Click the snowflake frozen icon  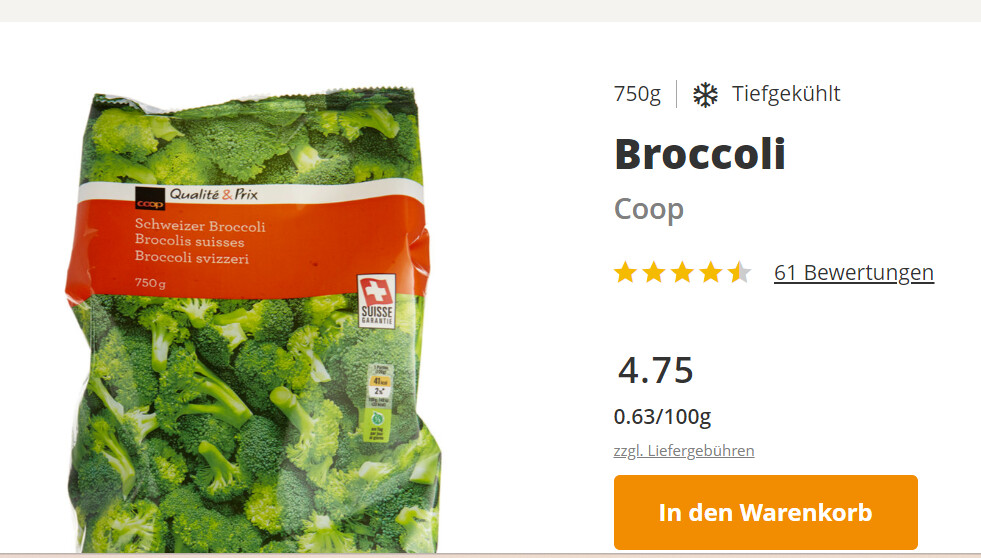pyautogui.click(x=705, y=94)
